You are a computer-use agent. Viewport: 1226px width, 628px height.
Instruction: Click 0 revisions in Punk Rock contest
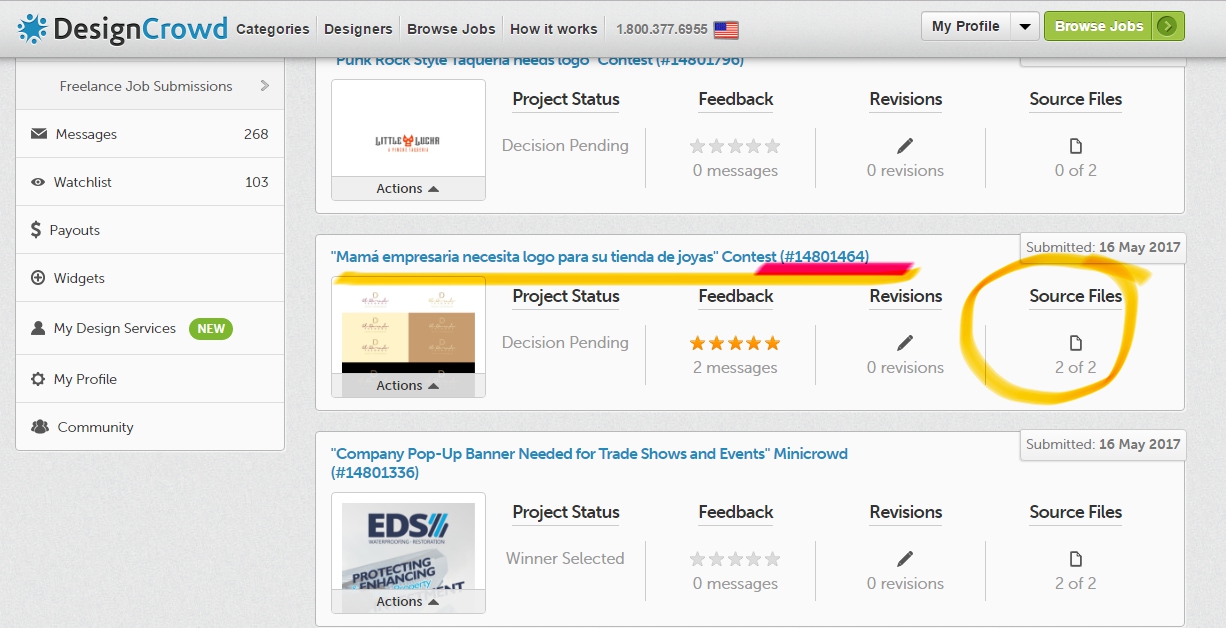905,171
